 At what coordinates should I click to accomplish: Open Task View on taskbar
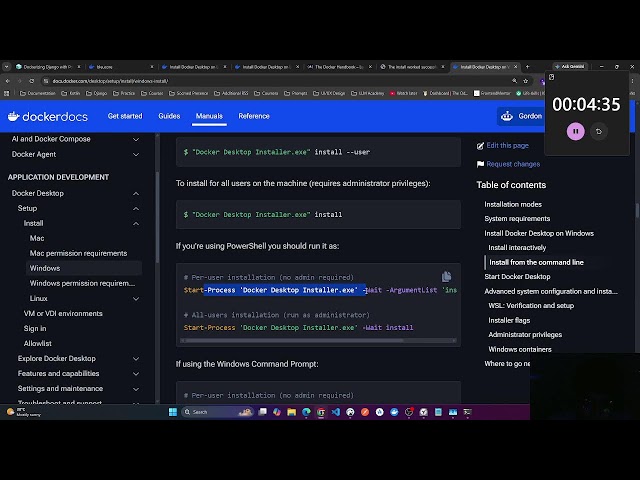[x=262, y=412]
